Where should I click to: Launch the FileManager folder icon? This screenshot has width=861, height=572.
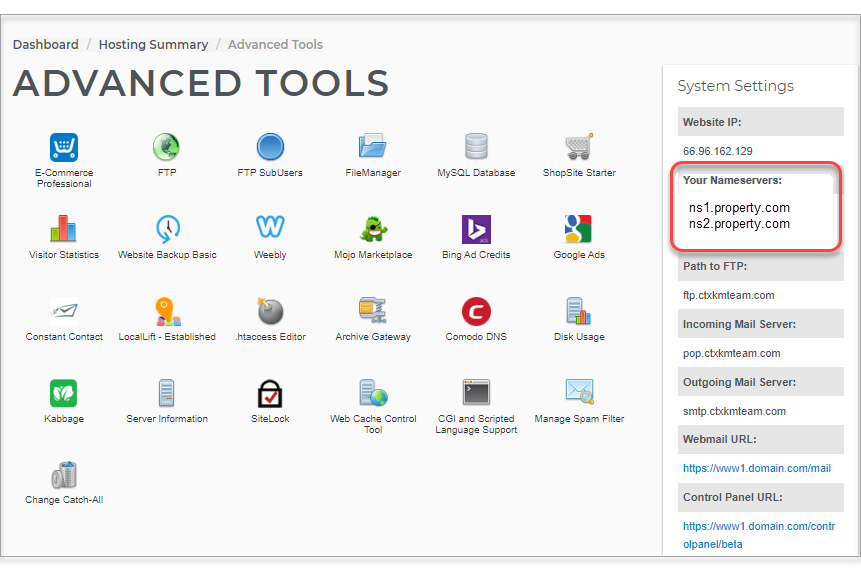click(x=373, y=147)
